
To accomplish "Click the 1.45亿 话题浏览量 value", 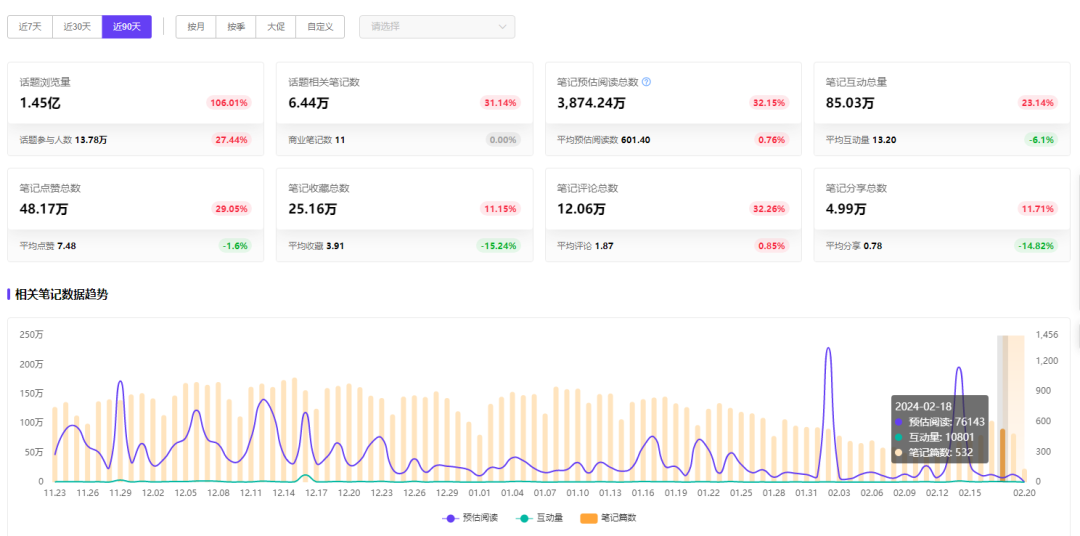I will (x=40, y=103).
